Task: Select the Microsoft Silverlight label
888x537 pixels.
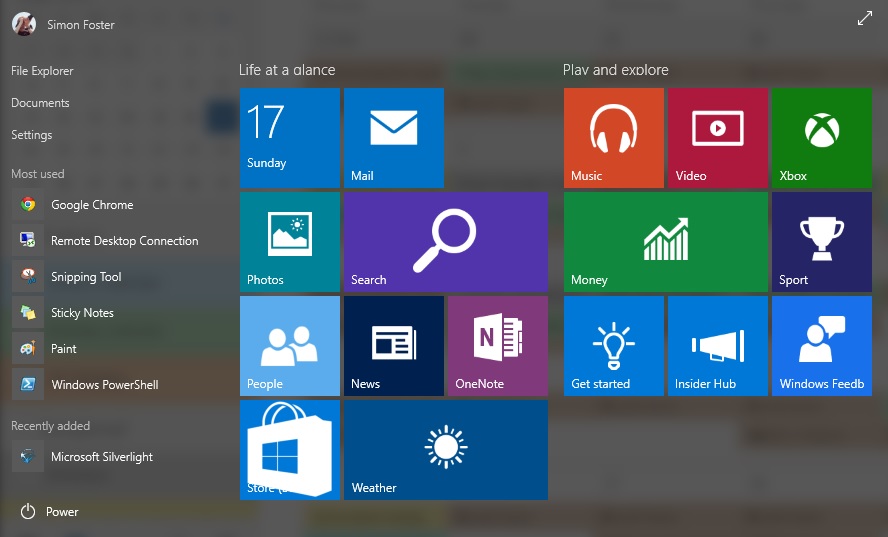Action: [102, 457]
